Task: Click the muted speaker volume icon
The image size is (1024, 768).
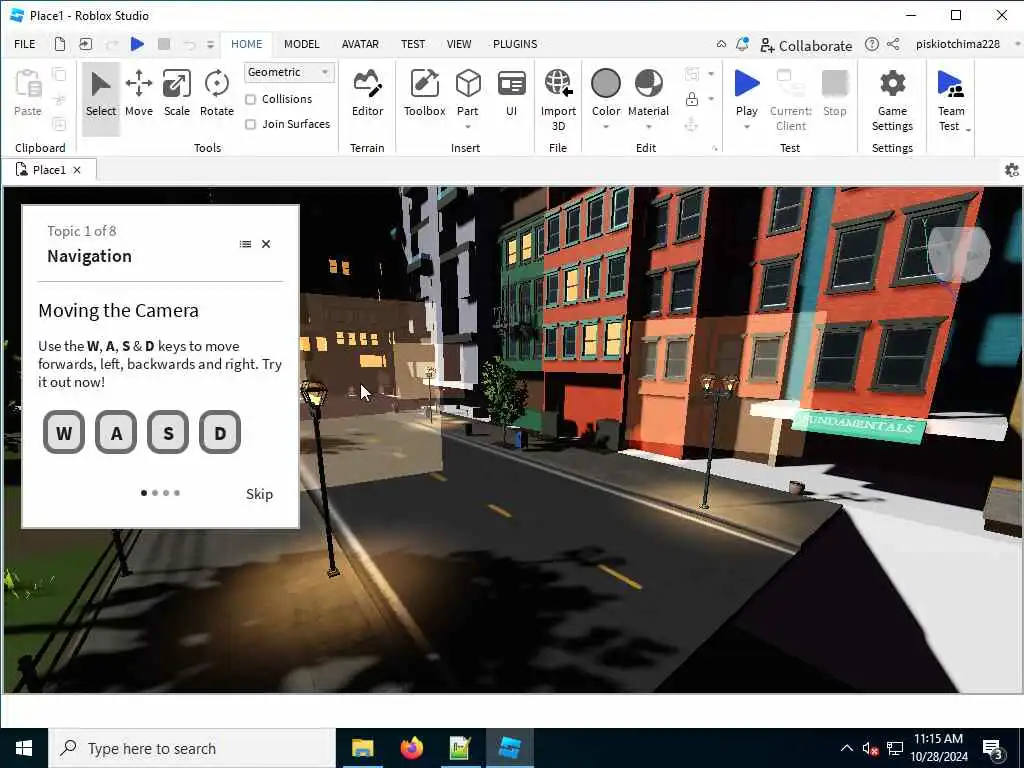Action: tap(870, 749)
